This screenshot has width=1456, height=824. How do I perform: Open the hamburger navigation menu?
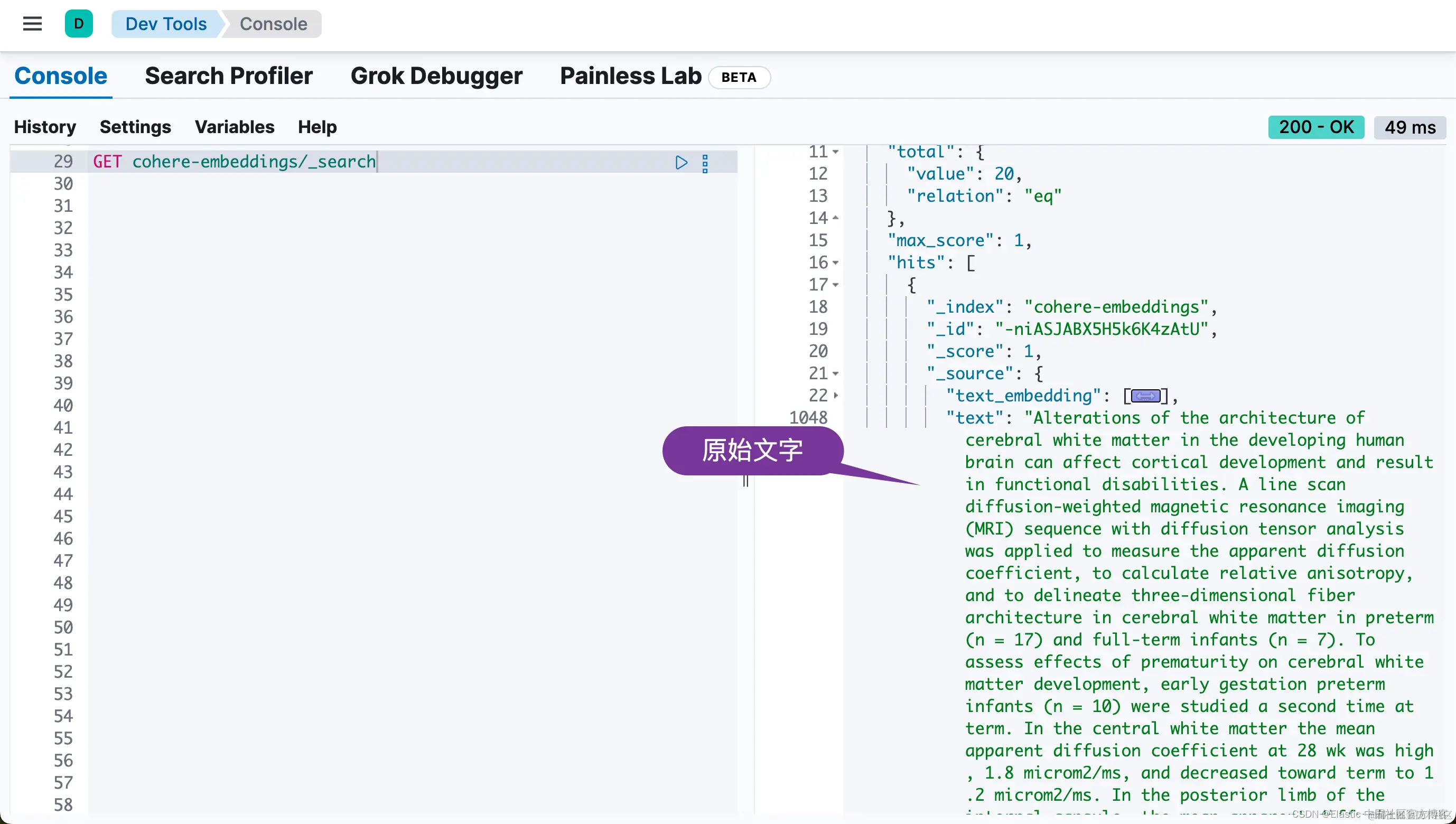[x=32, y=24]
